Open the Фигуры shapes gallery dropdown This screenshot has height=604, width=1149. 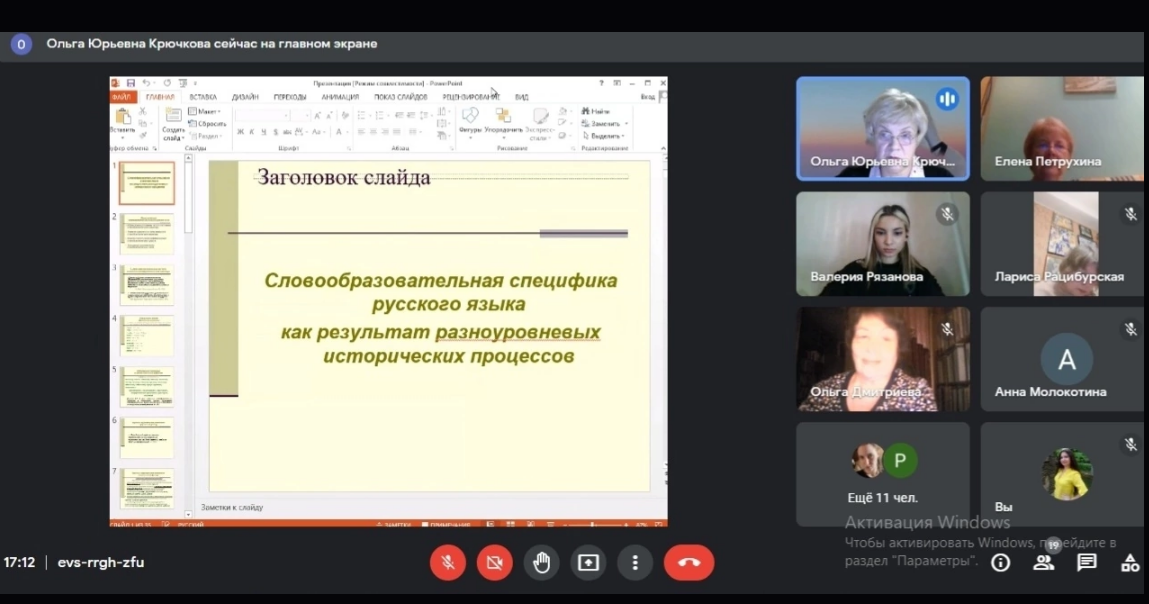(x=470, y=121)
